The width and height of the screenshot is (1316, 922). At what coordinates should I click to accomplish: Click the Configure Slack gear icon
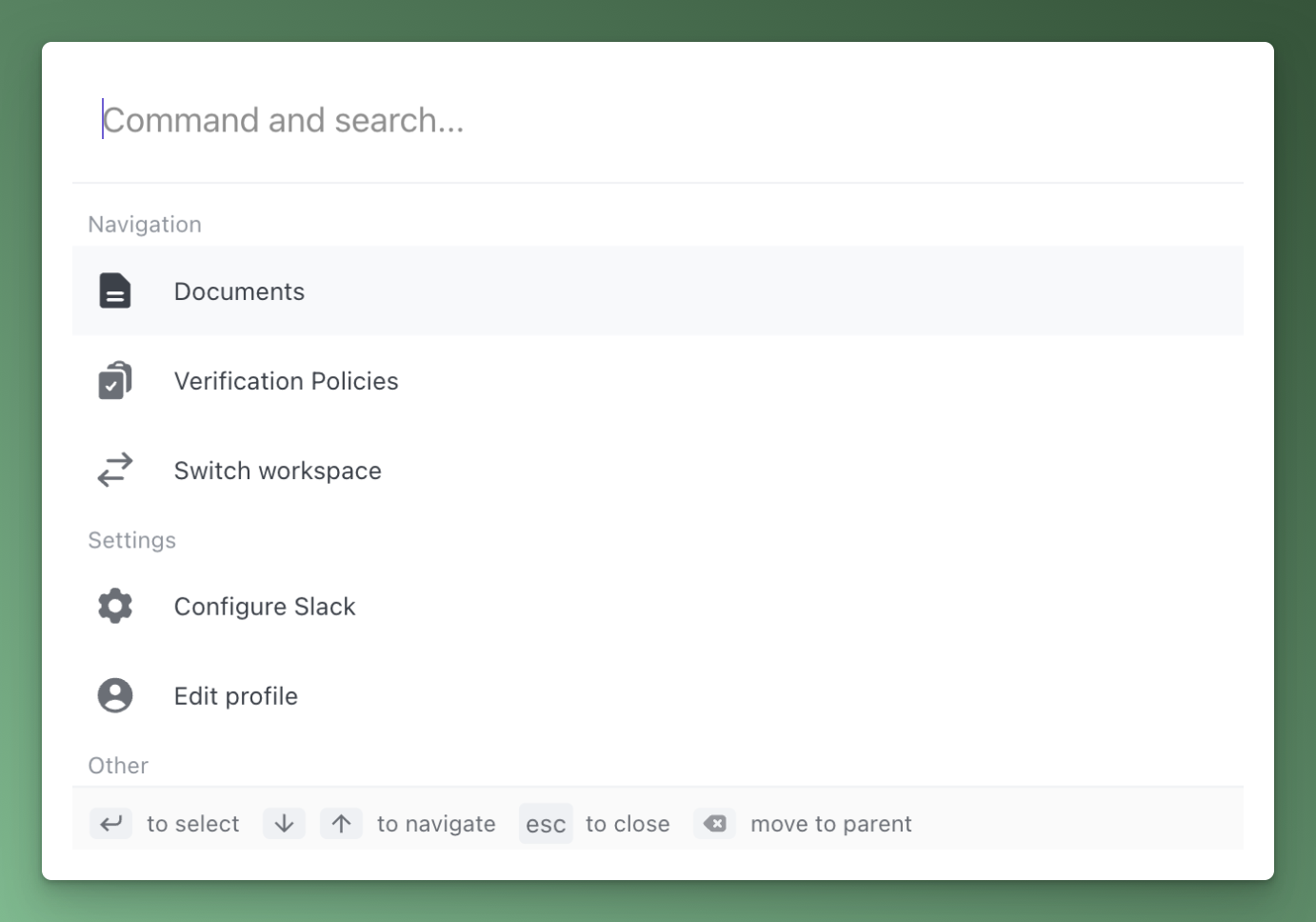click(x=115, y=606)
